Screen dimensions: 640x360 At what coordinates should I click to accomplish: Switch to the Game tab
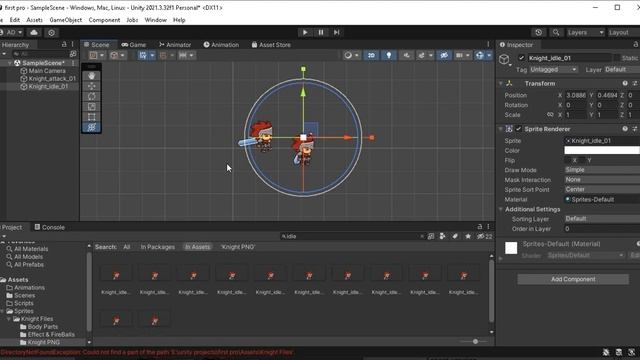coord(133,45)
